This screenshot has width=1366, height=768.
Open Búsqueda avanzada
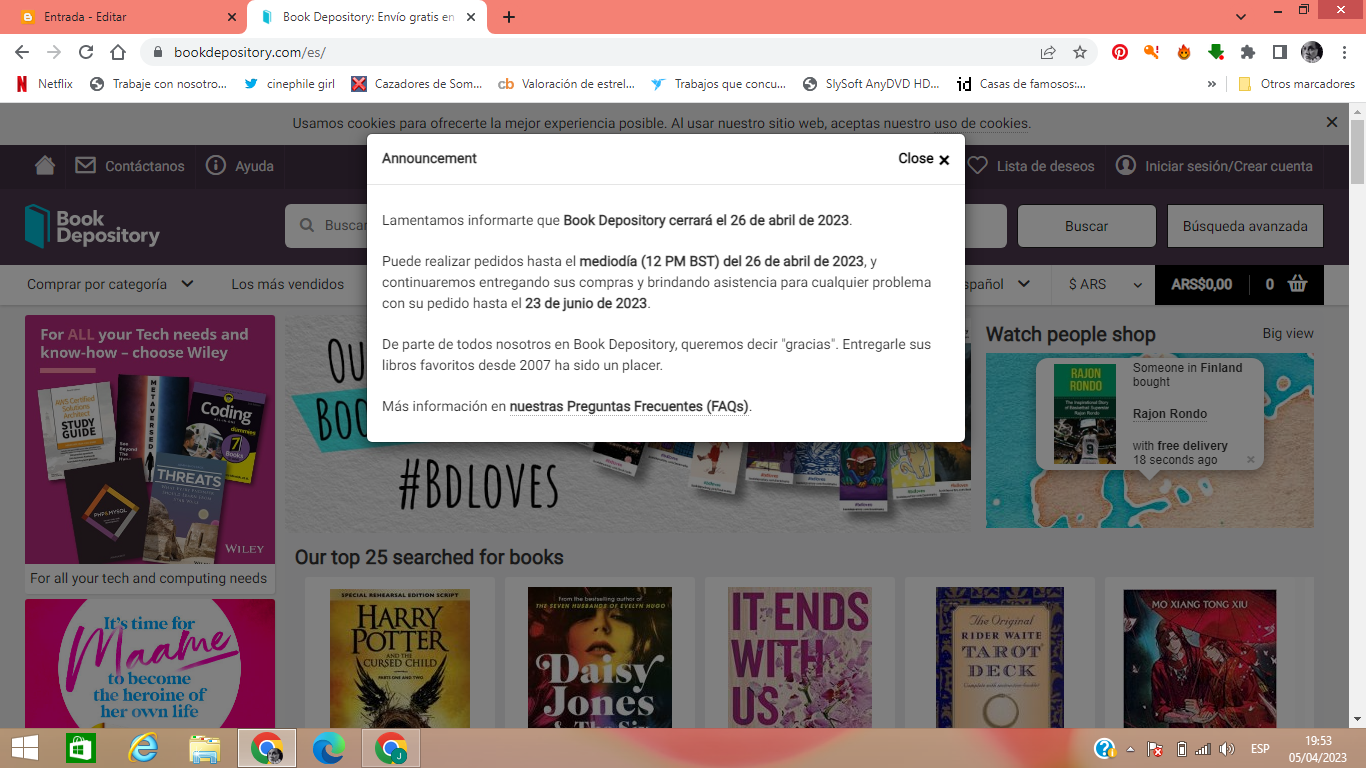(1245, 226)
